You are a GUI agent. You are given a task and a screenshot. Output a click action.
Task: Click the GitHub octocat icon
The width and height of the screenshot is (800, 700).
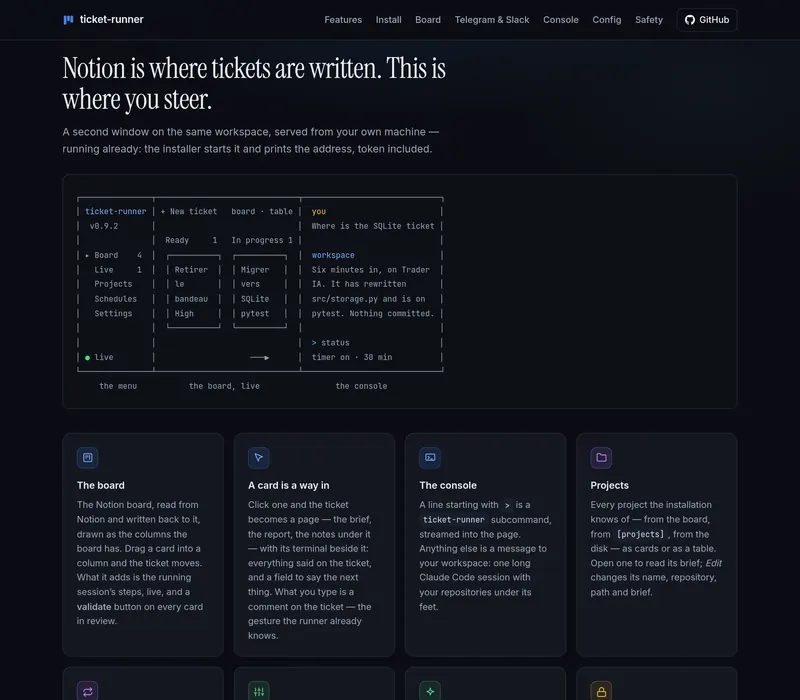(x=690, y=20)
